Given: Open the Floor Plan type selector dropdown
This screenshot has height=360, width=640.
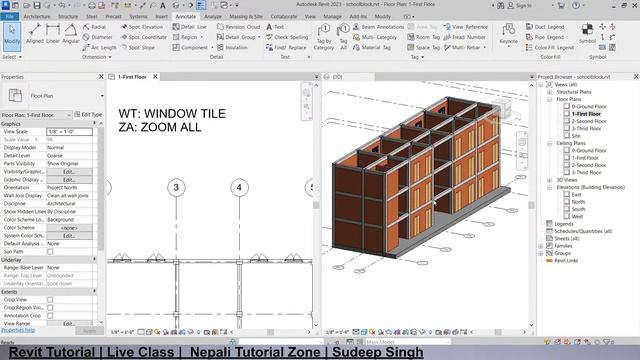Looking at the screenshot, I should tap(102, 96).
